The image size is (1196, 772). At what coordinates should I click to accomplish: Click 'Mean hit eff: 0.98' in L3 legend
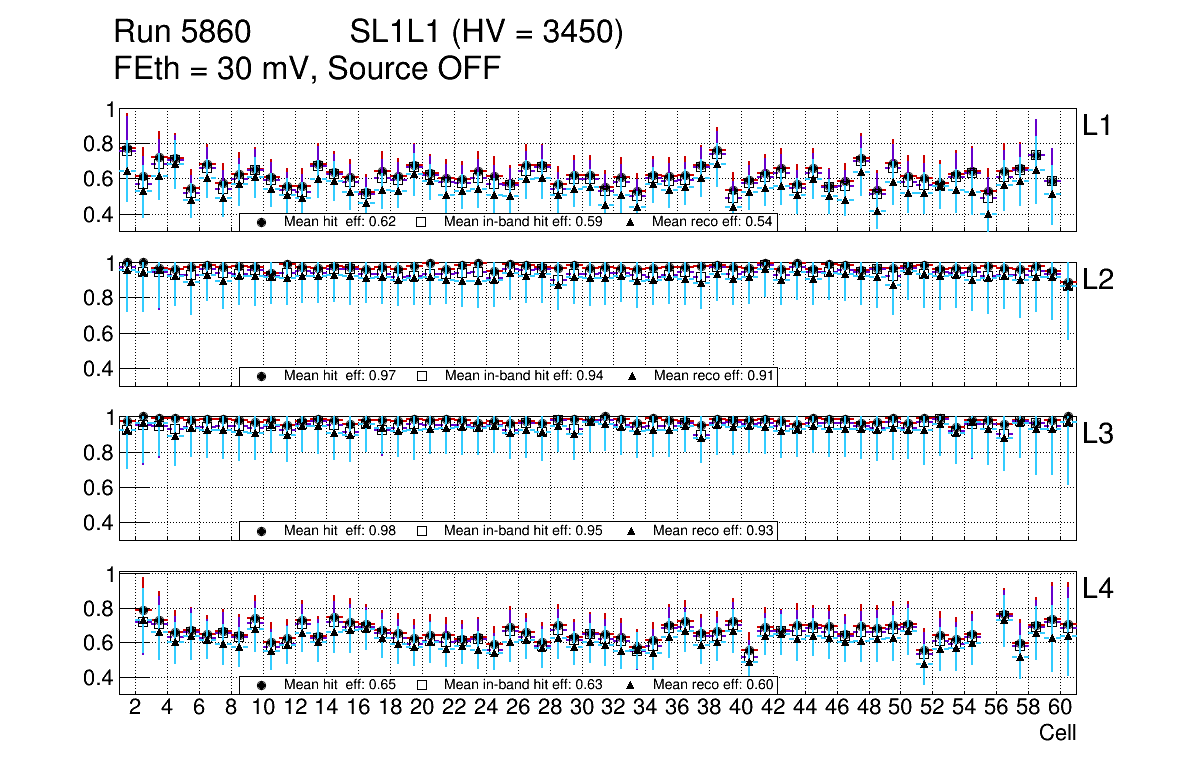[x=340, y=530]
